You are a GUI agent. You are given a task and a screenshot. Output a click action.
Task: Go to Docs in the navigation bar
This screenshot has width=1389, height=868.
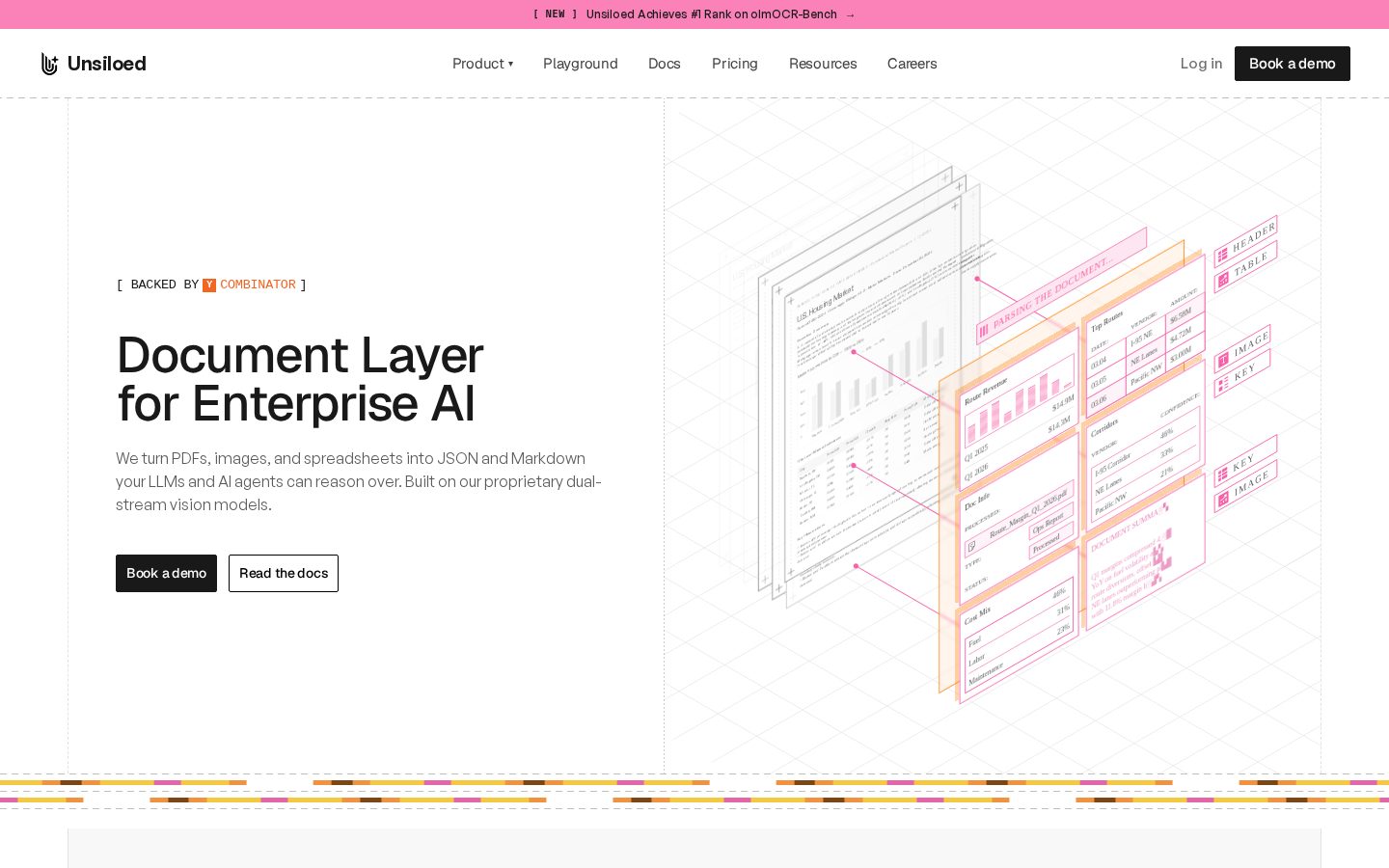[x=665, y=64]
